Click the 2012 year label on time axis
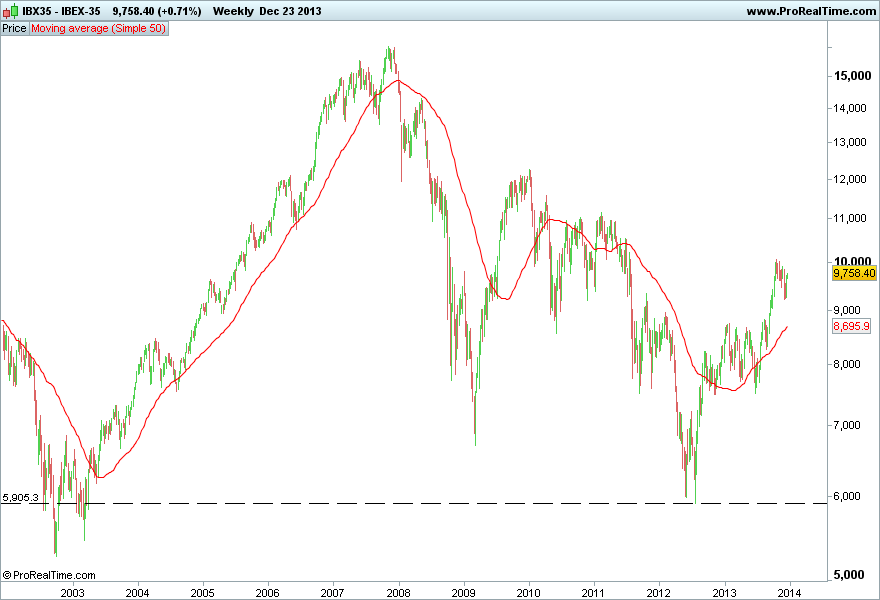The width and height of the screenshot is (880, 600). [x=658, y=593]
